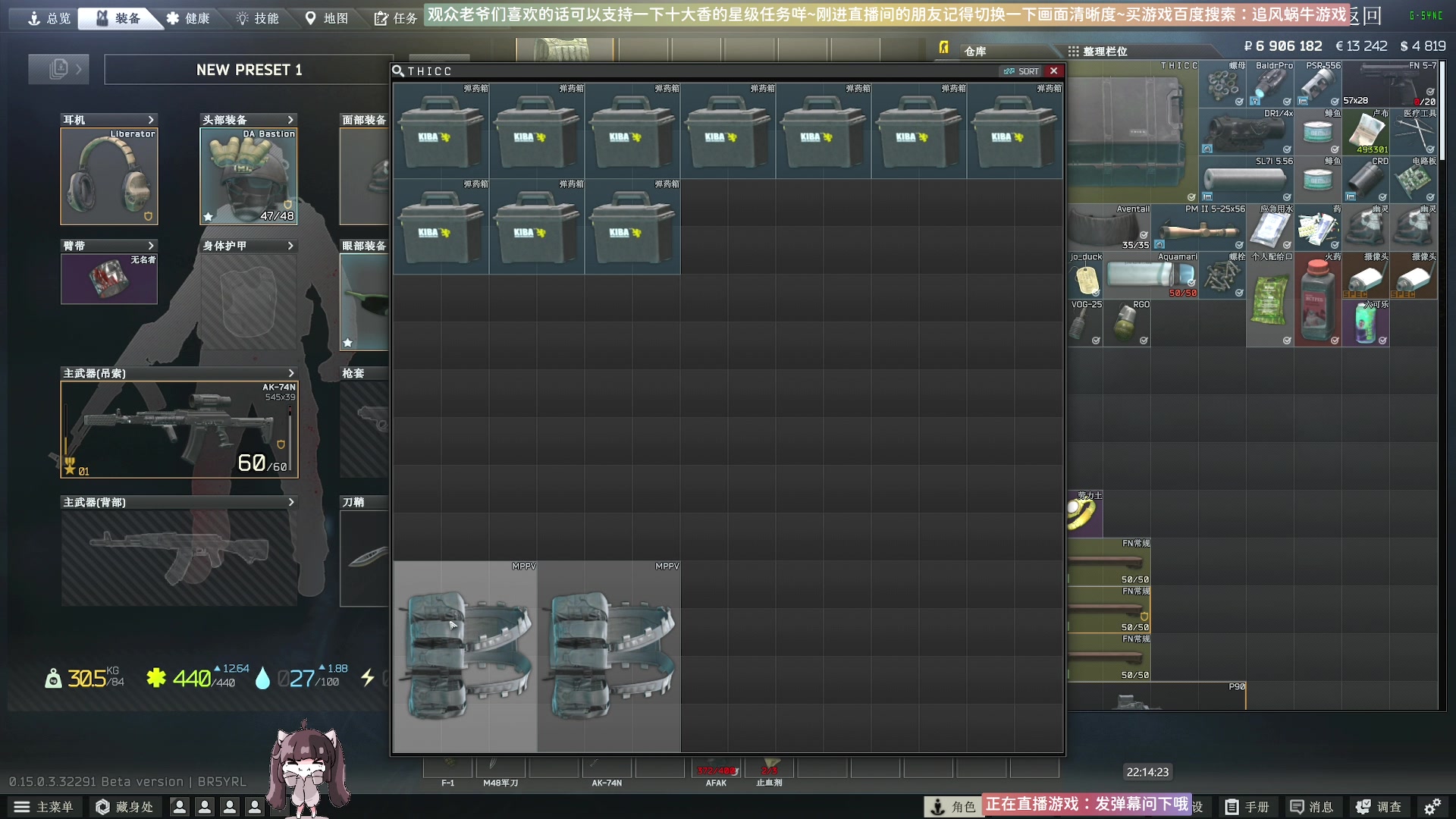This screenshot has width=1456, height=819.
Task: Open the preset copy menu button
Action: click(58, 69)
